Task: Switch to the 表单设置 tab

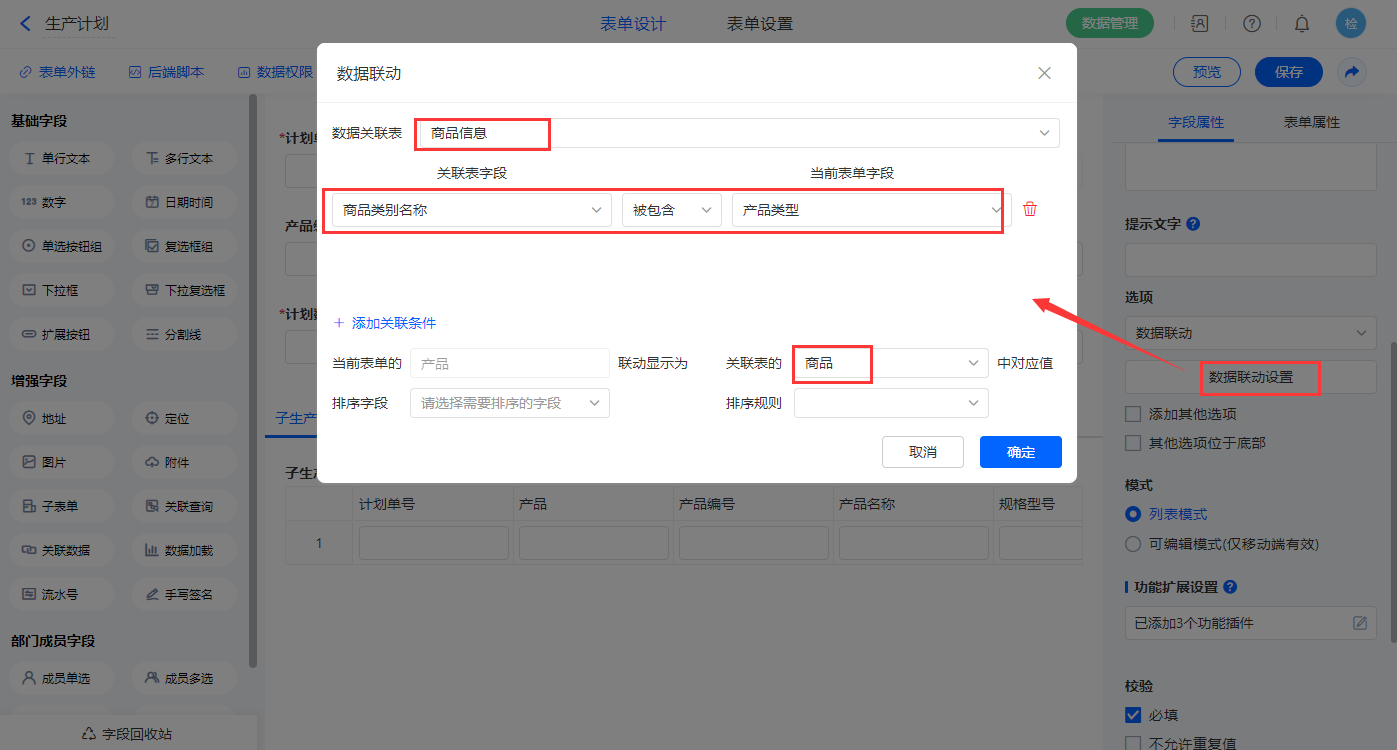Action: point(760,24)
